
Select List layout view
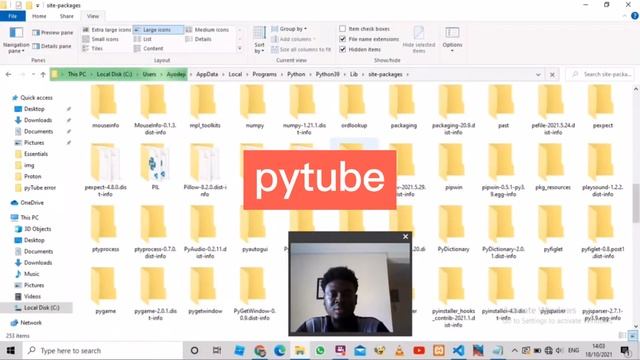(x=143, y=39)
